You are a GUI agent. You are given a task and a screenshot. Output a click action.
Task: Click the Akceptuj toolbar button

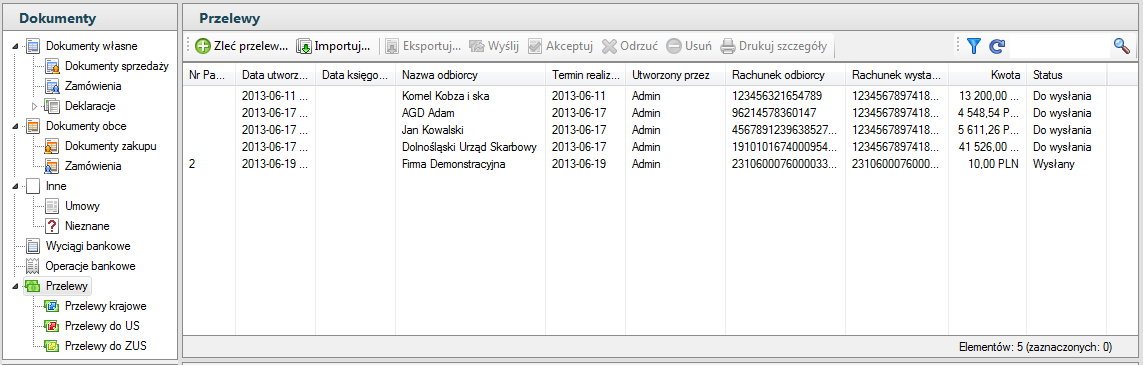pos(561,46)
